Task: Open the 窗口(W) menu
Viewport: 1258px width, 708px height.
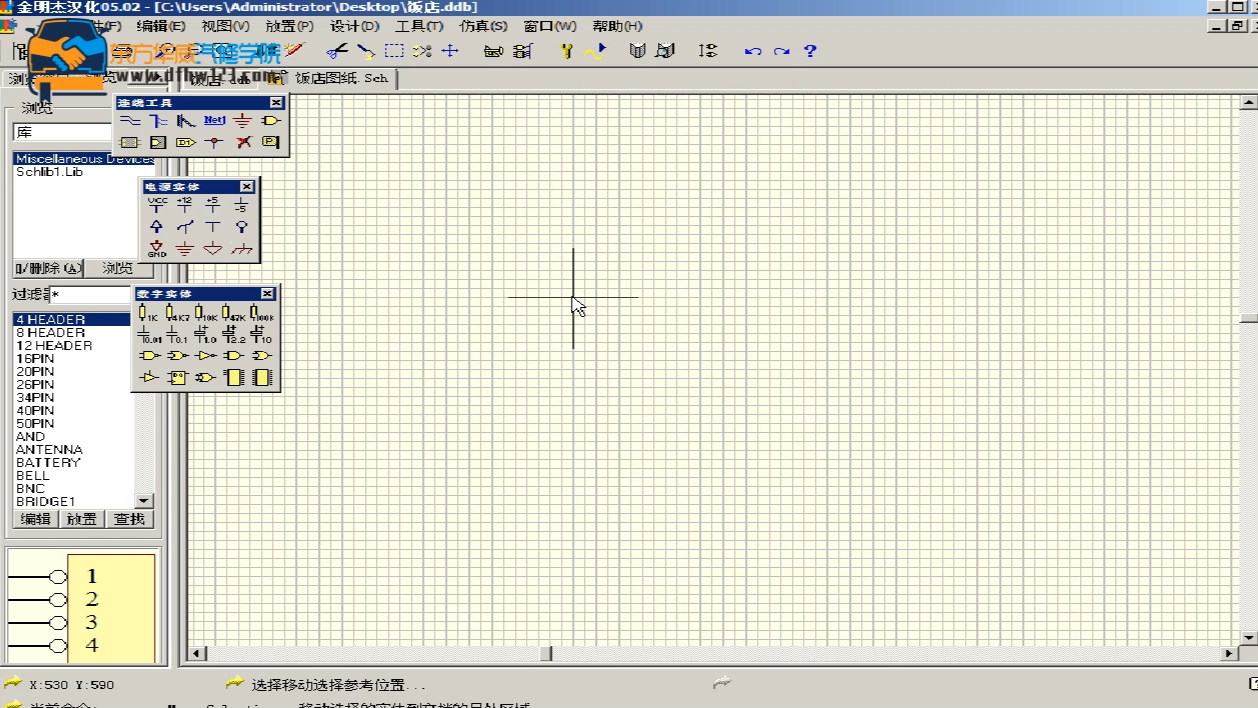Action: 550,26
